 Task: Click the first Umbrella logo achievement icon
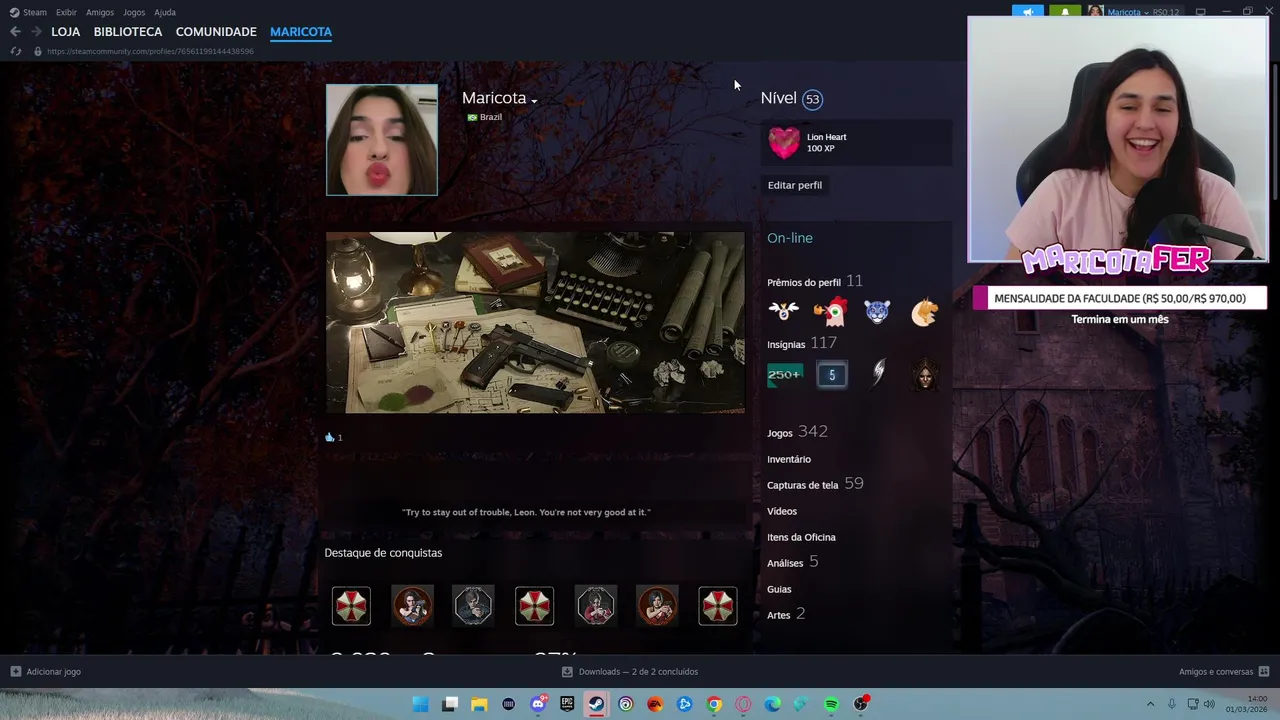click(x=351, y=606)
